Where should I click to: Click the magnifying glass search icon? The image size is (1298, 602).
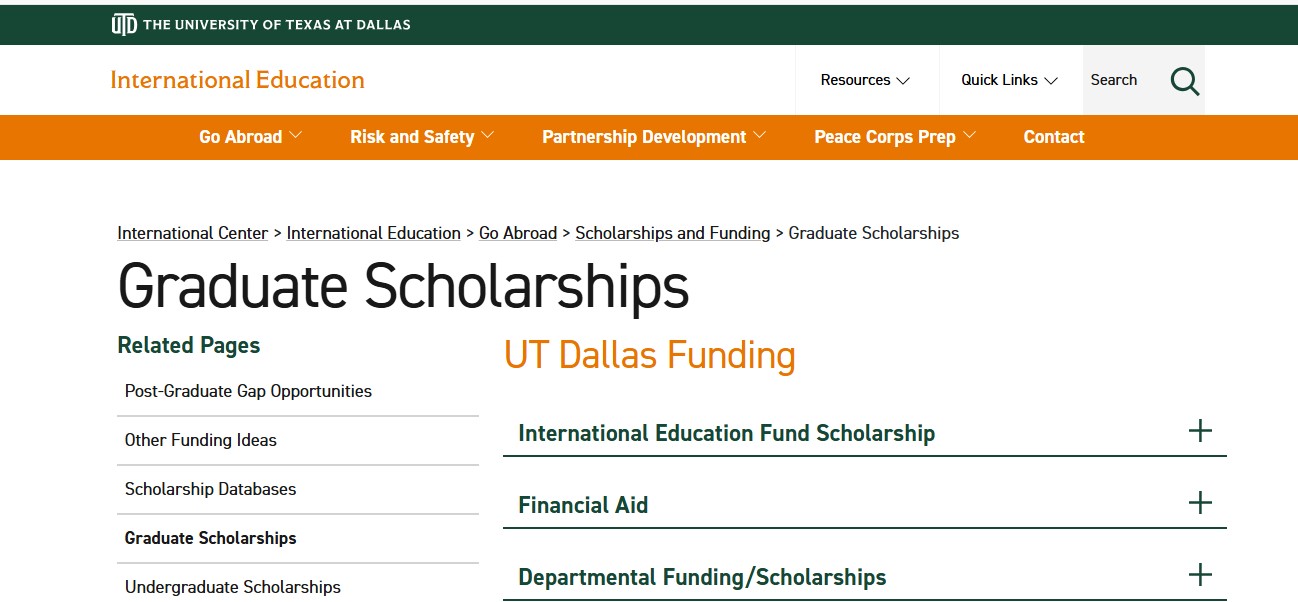[x=1184, y=81]
